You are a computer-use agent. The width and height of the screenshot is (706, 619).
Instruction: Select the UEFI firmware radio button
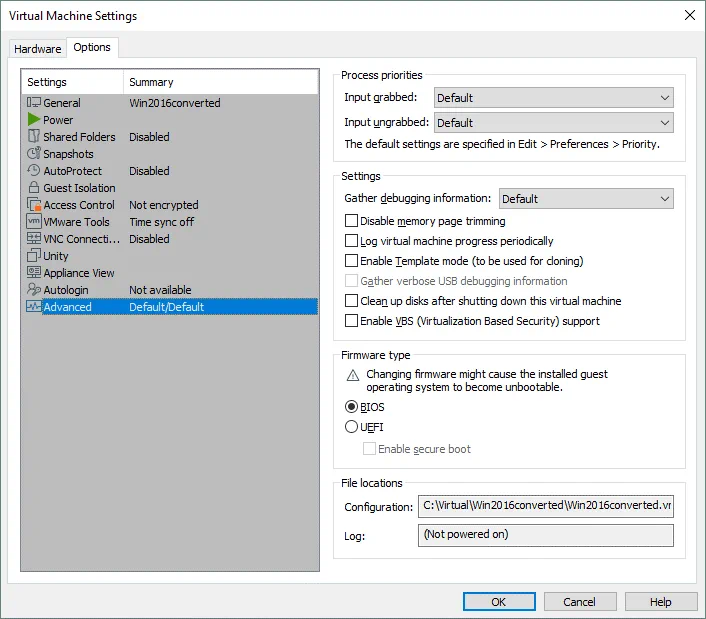[x=351, y=427]
